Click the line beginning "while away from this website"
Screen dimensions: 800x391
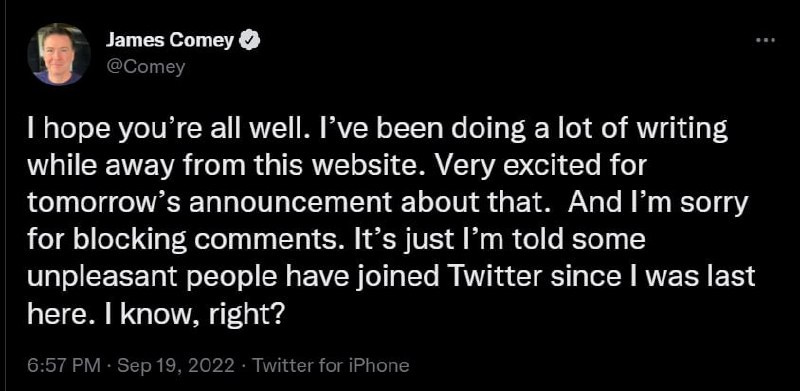(337, 168)
